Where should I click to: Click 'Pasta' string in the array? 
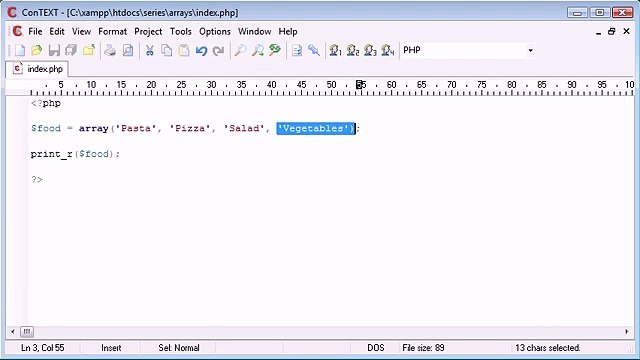136,129
